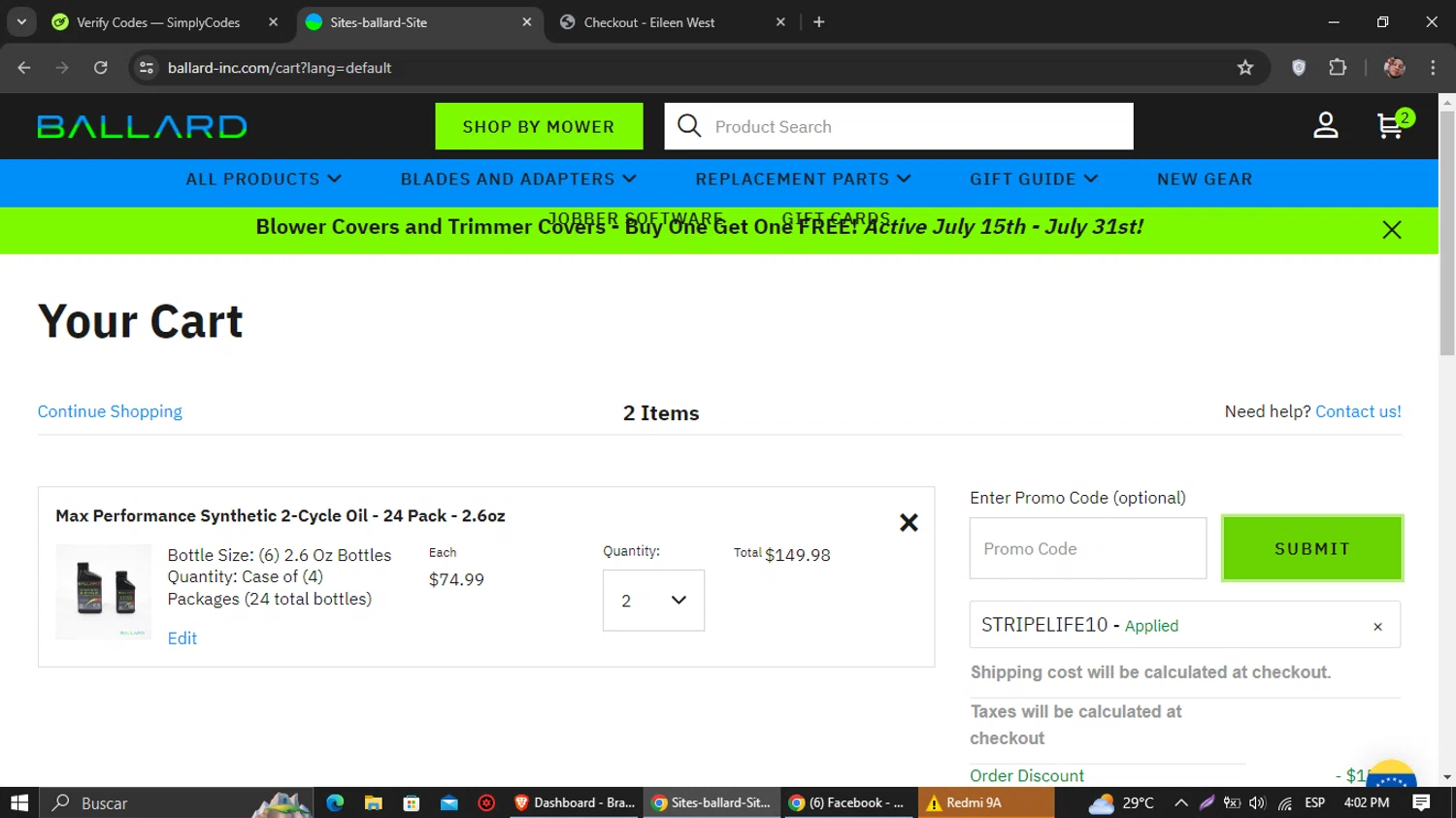Bookmark this page with the star icon

pos(1245,68)
